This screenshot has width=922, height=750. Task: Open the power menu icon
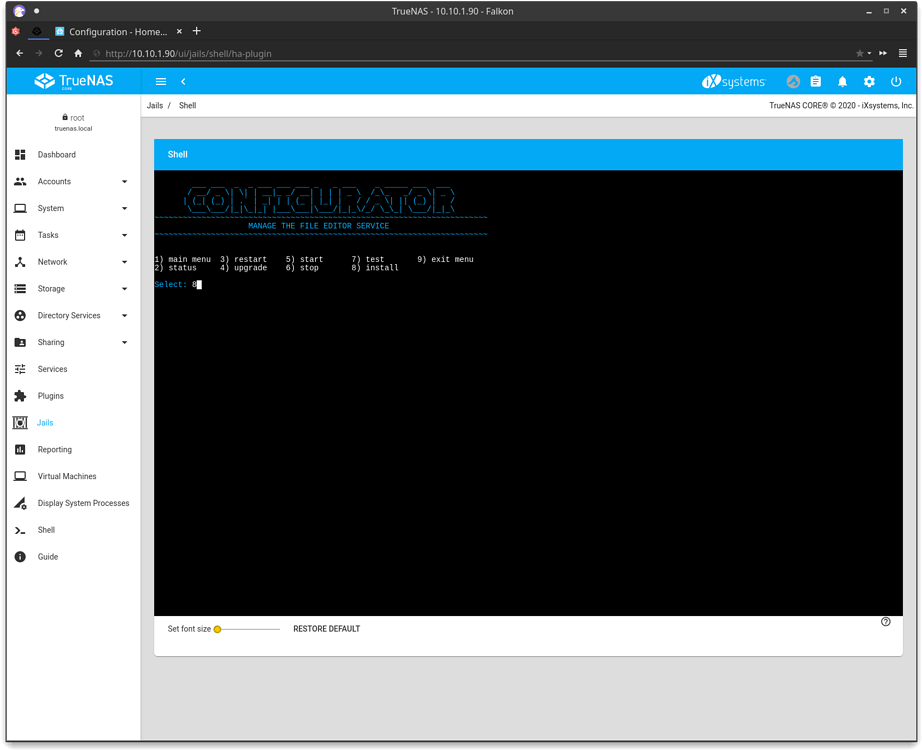pos(896,81)
